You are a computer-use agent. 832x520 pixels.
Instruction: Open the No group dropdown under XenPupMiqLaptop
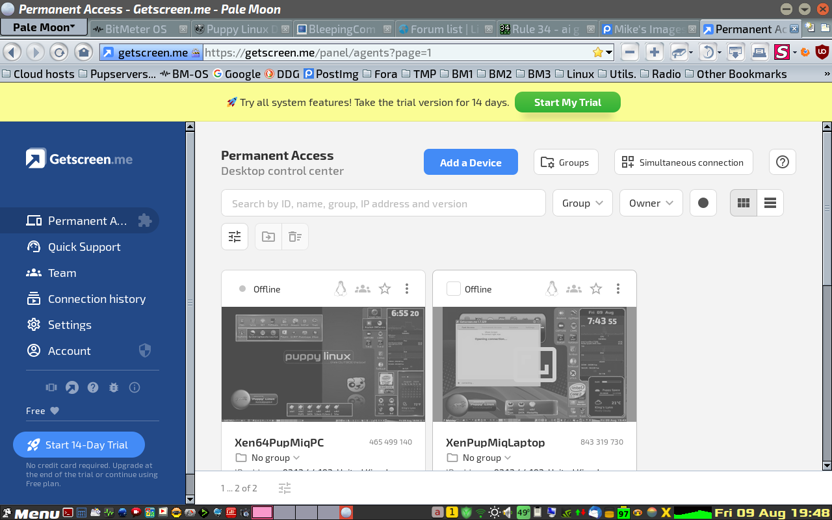click(x=479, y=457)
